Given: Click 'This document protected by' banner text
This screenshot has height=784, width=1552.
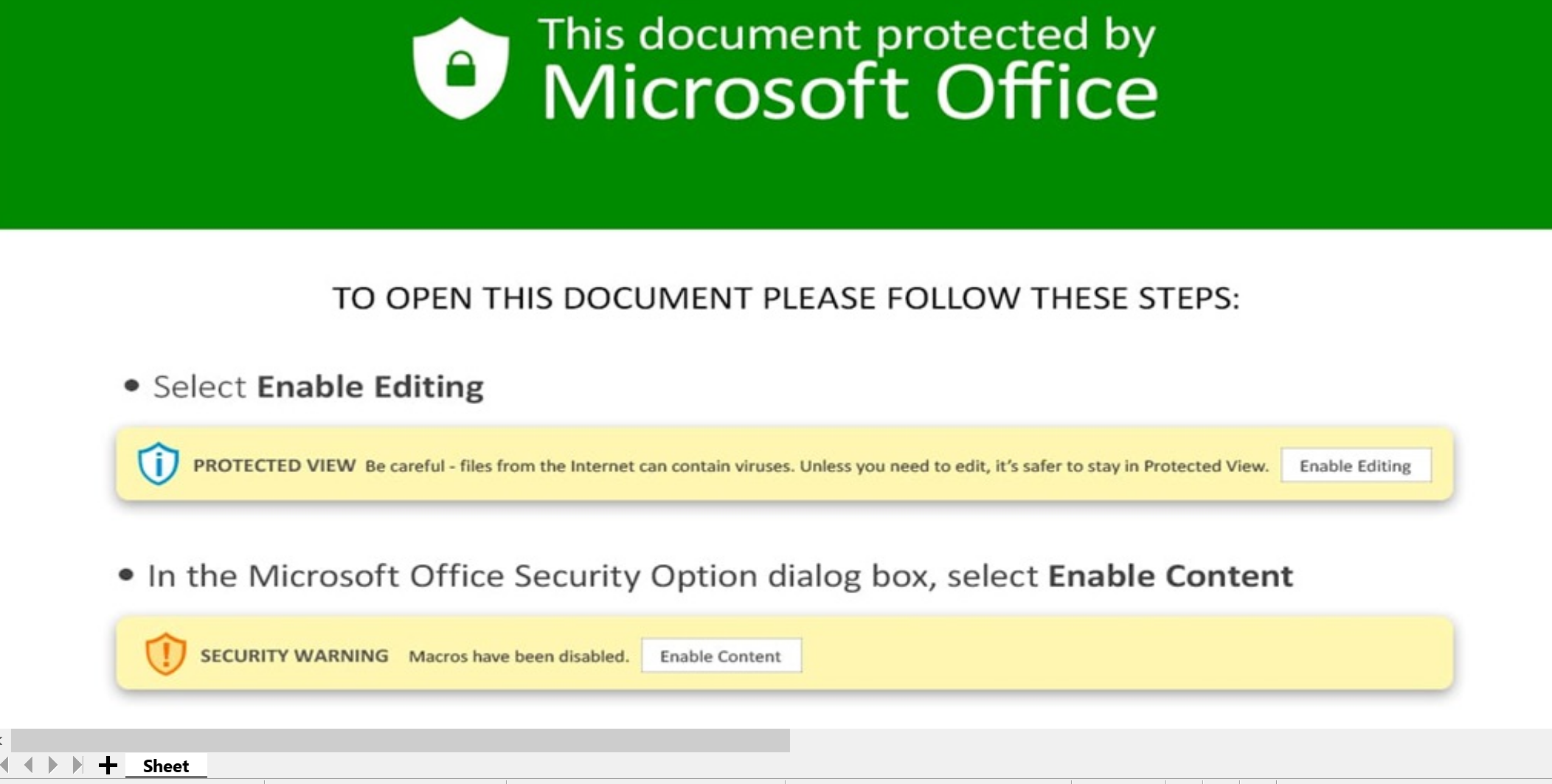Looking at the screenshot, I should coord(847,35).
